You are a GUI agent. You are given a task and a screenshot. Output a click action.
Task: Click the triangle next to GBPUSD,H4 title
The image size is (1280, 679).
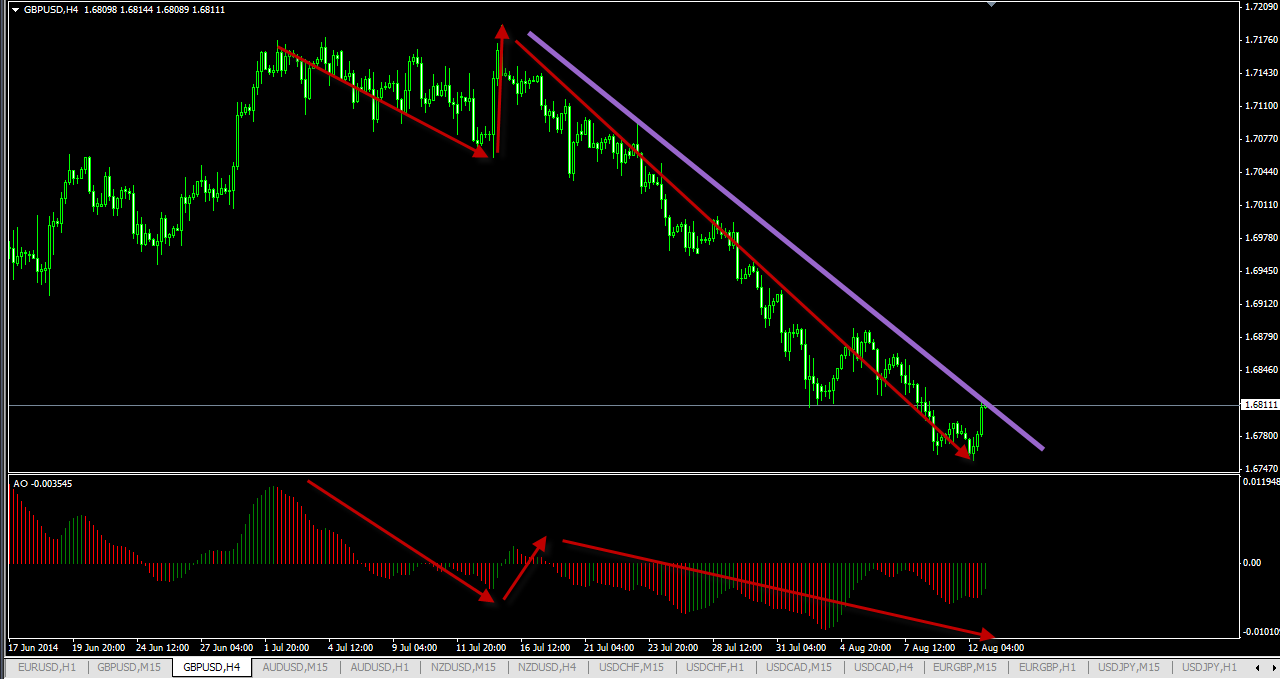click(x=14, y=10)
